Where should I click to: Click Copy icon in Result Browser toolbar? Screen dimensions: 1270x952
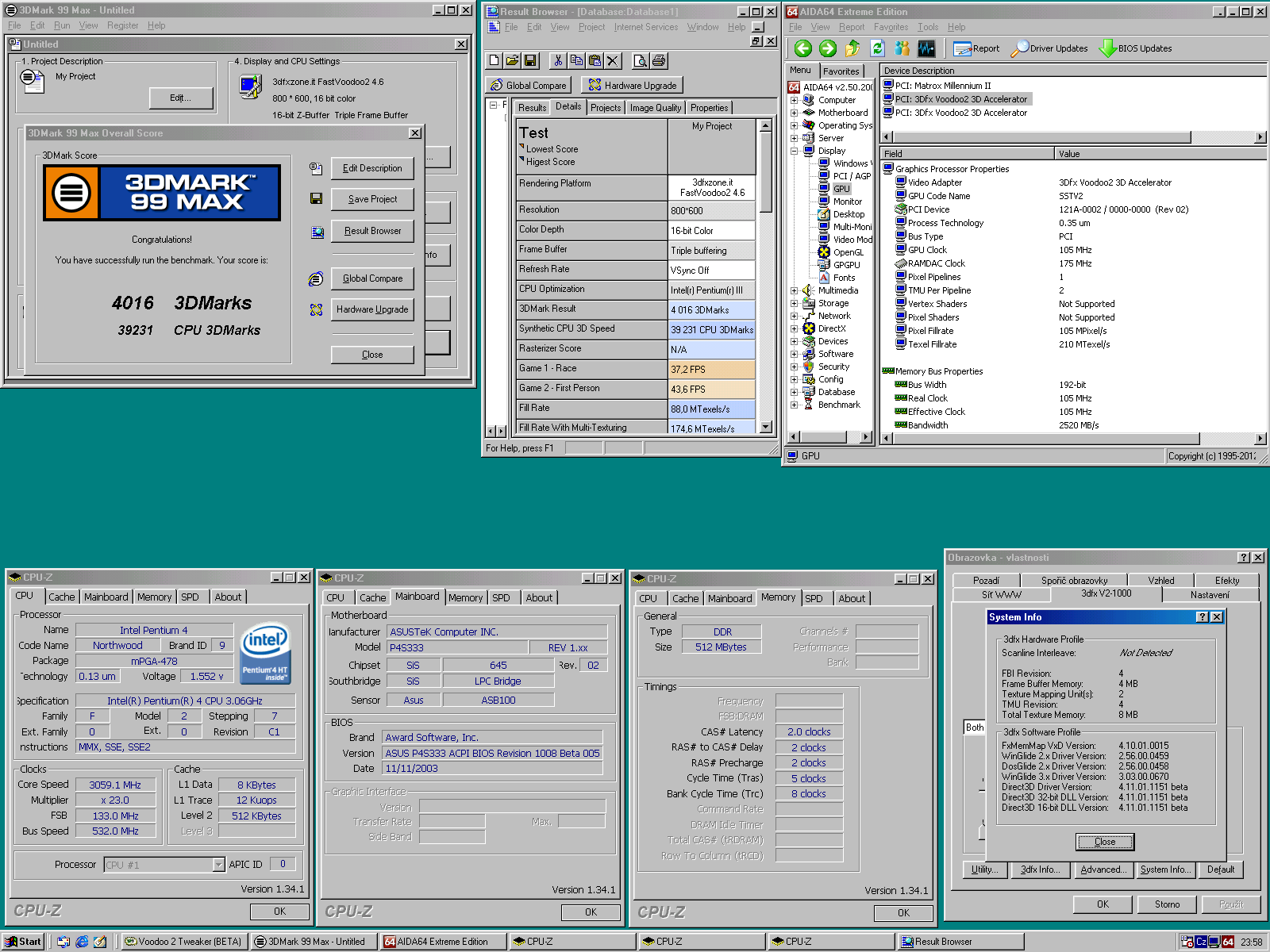576,60
